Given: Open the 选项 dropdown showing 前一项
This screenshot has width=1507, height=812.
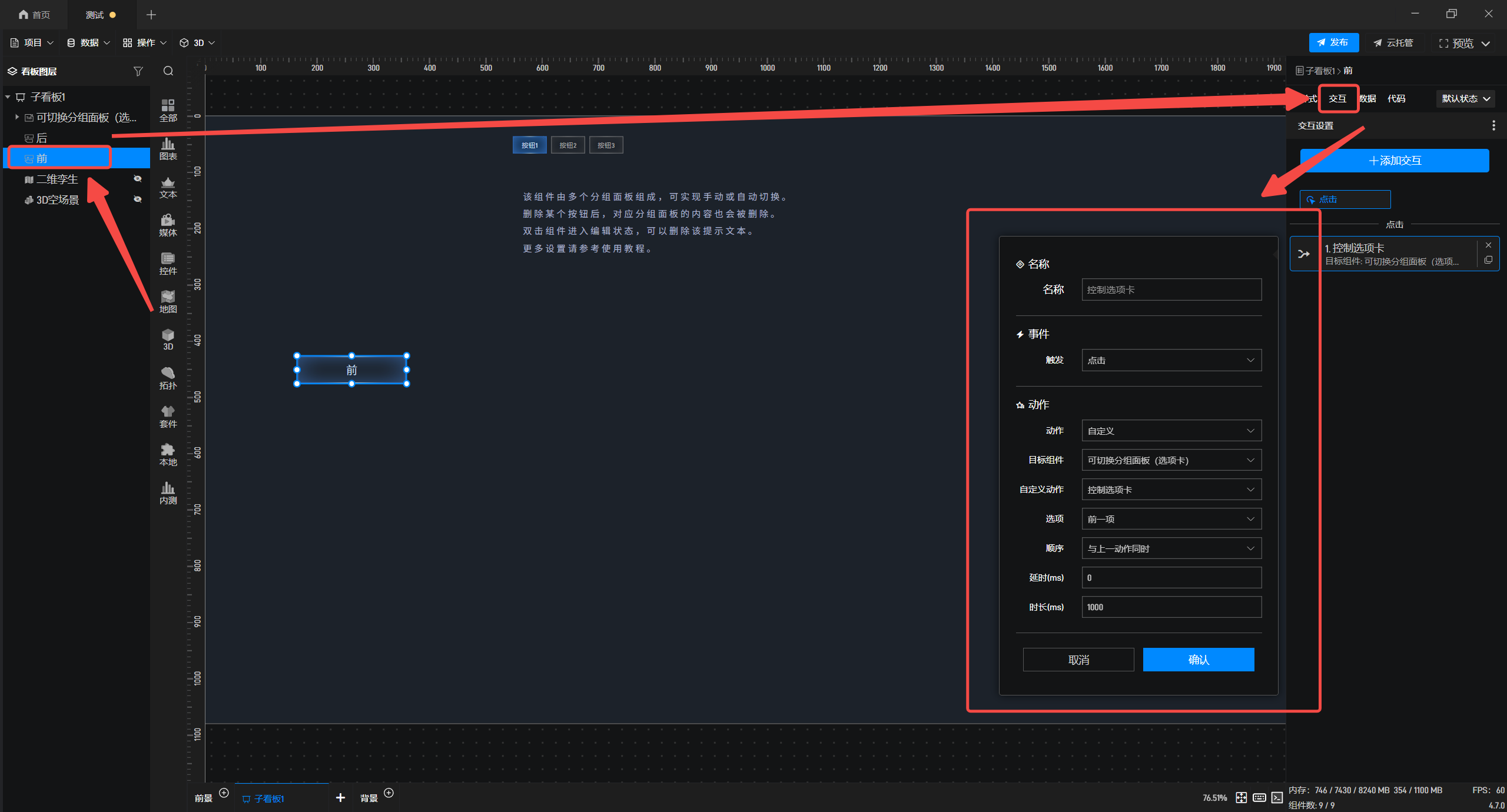Looking at the screenshot, I should tap(1171, 519).
